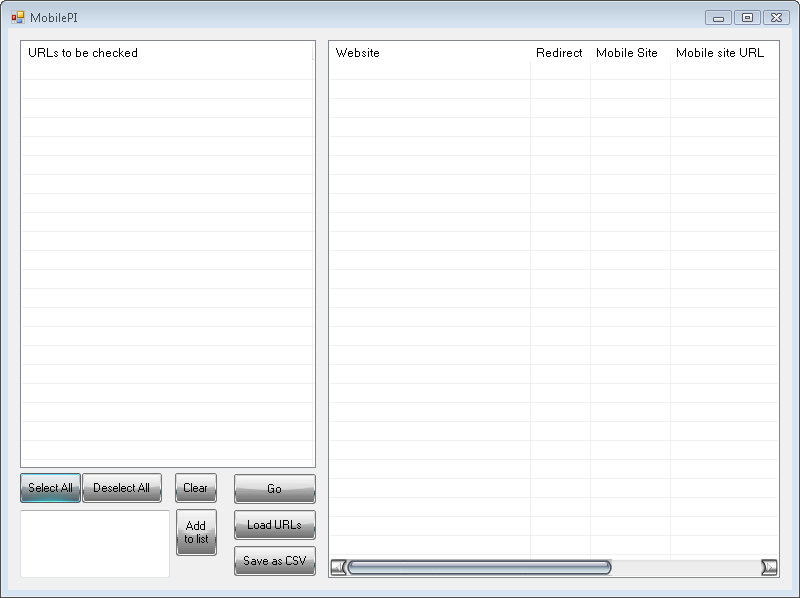800x598 pixels.
Task: Export results with Save as CSV
Action: [275, 561]
